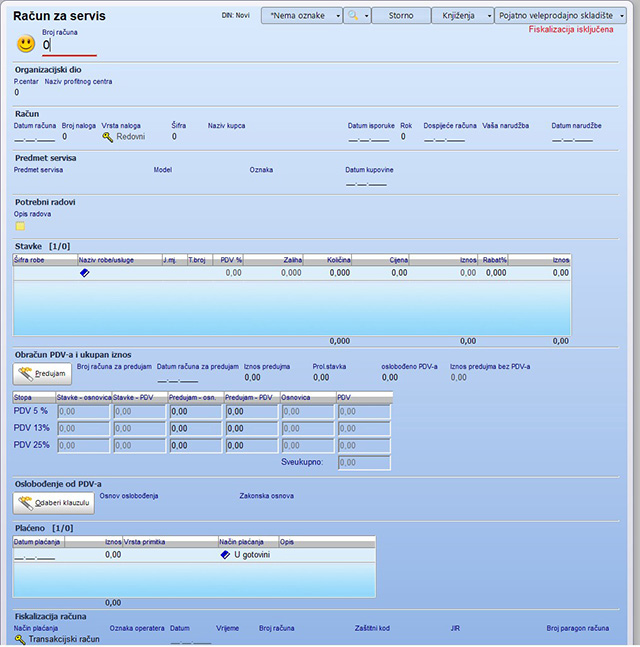Click Fiskalizacija isključena red text

click(x=571, y=29)
